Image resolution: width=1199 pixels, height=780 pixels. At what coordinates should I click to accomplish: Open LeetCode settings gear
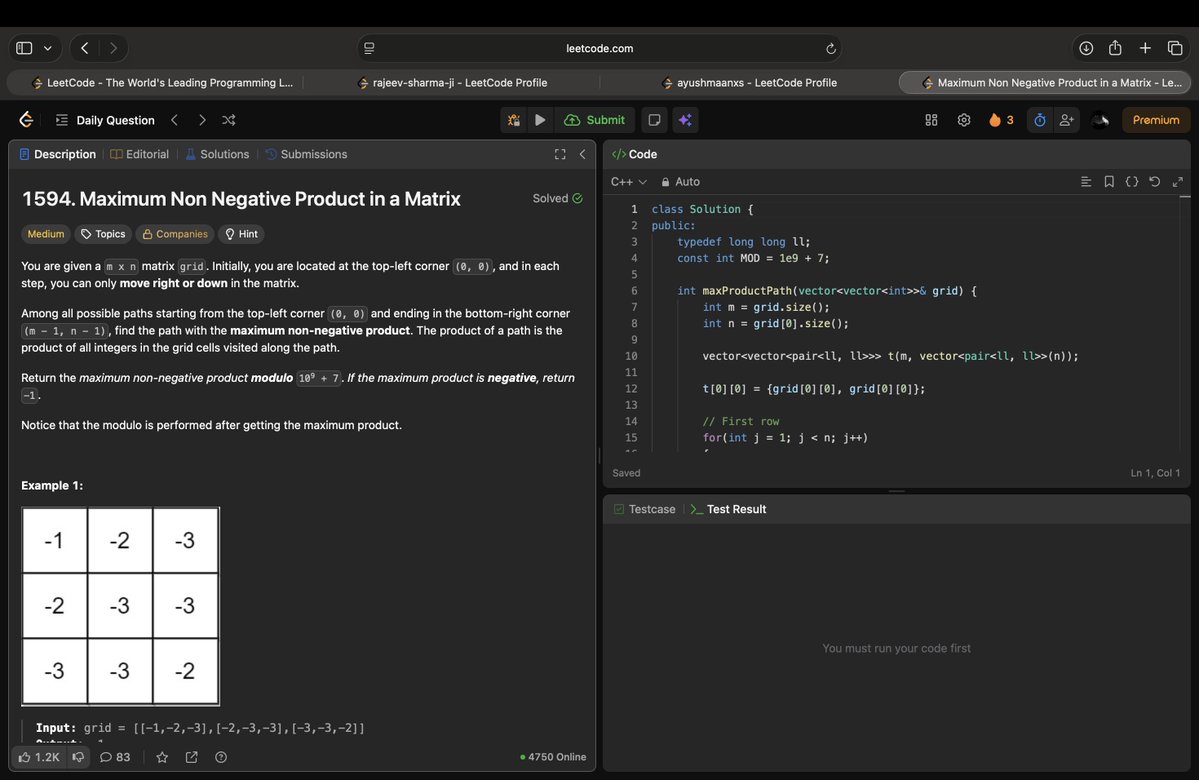[963, 120]
